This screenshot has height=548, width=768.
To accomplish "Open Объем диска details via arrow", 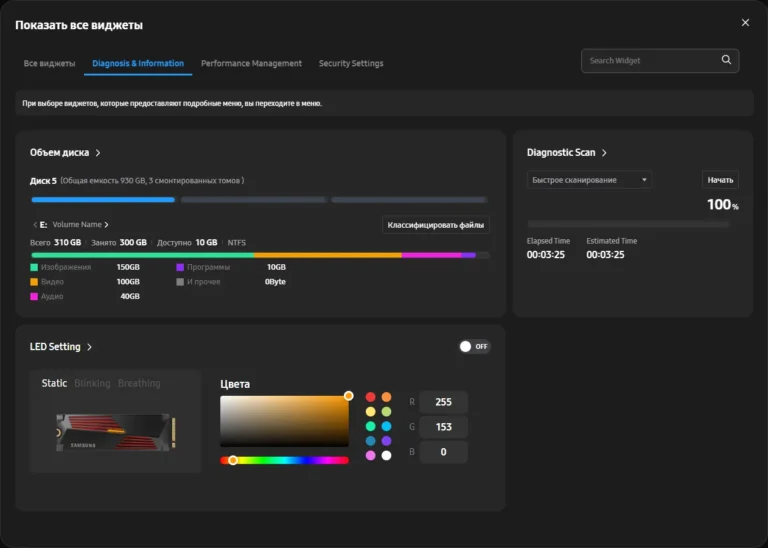I will 98,153.
